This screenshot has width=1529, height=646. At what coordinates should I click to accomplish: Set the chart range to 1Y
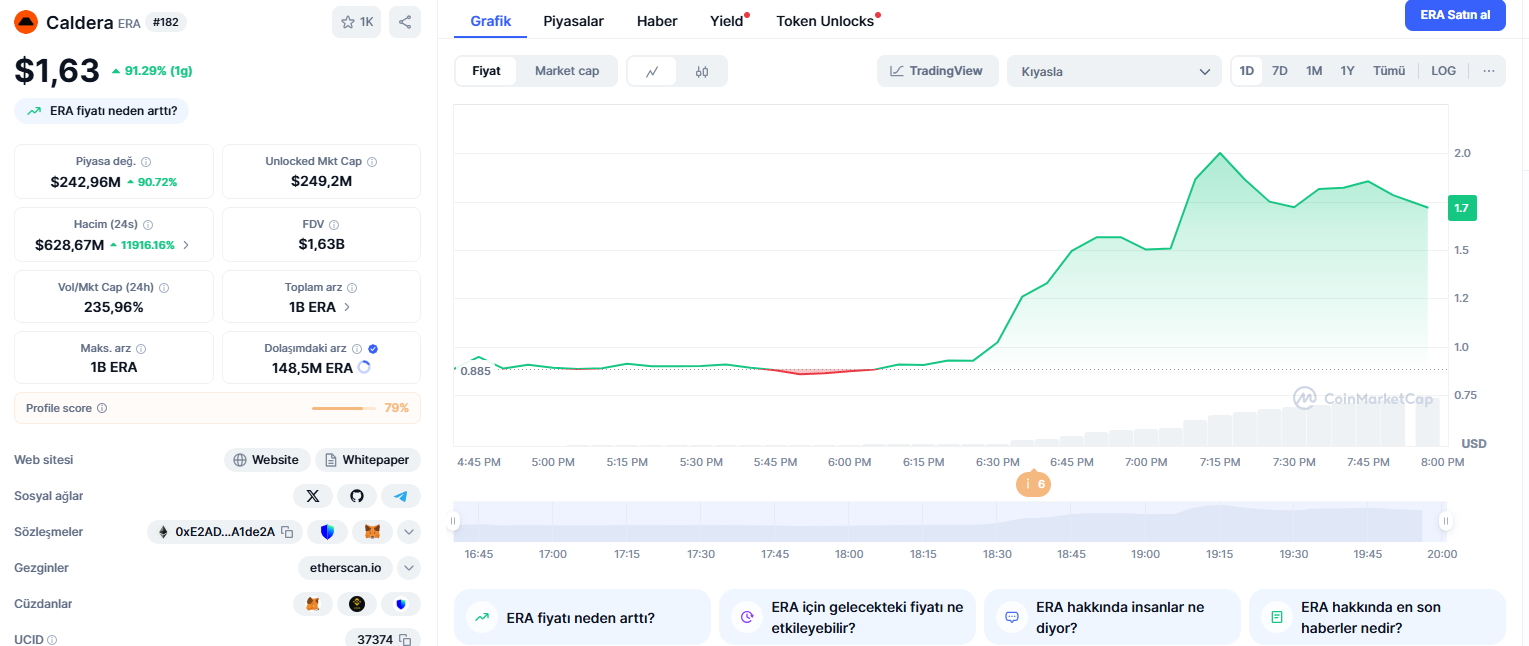coord(1347,71)
